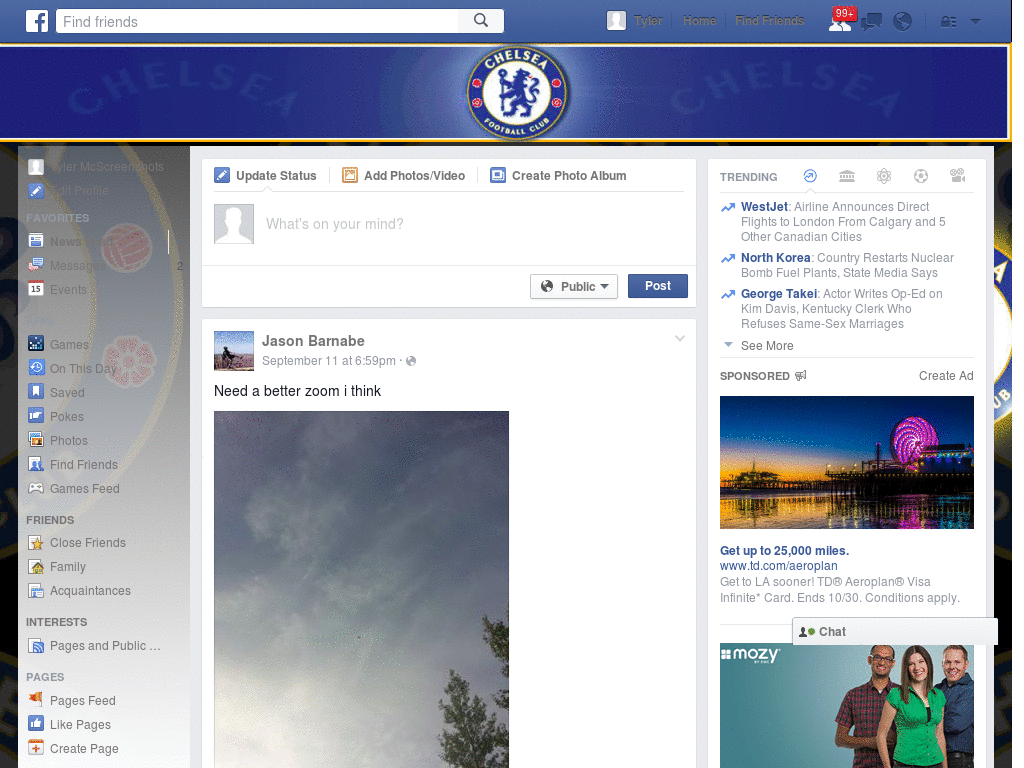Open the Public audience selector dropdown
Viewport: 1024px width, 768px height.
574,286
